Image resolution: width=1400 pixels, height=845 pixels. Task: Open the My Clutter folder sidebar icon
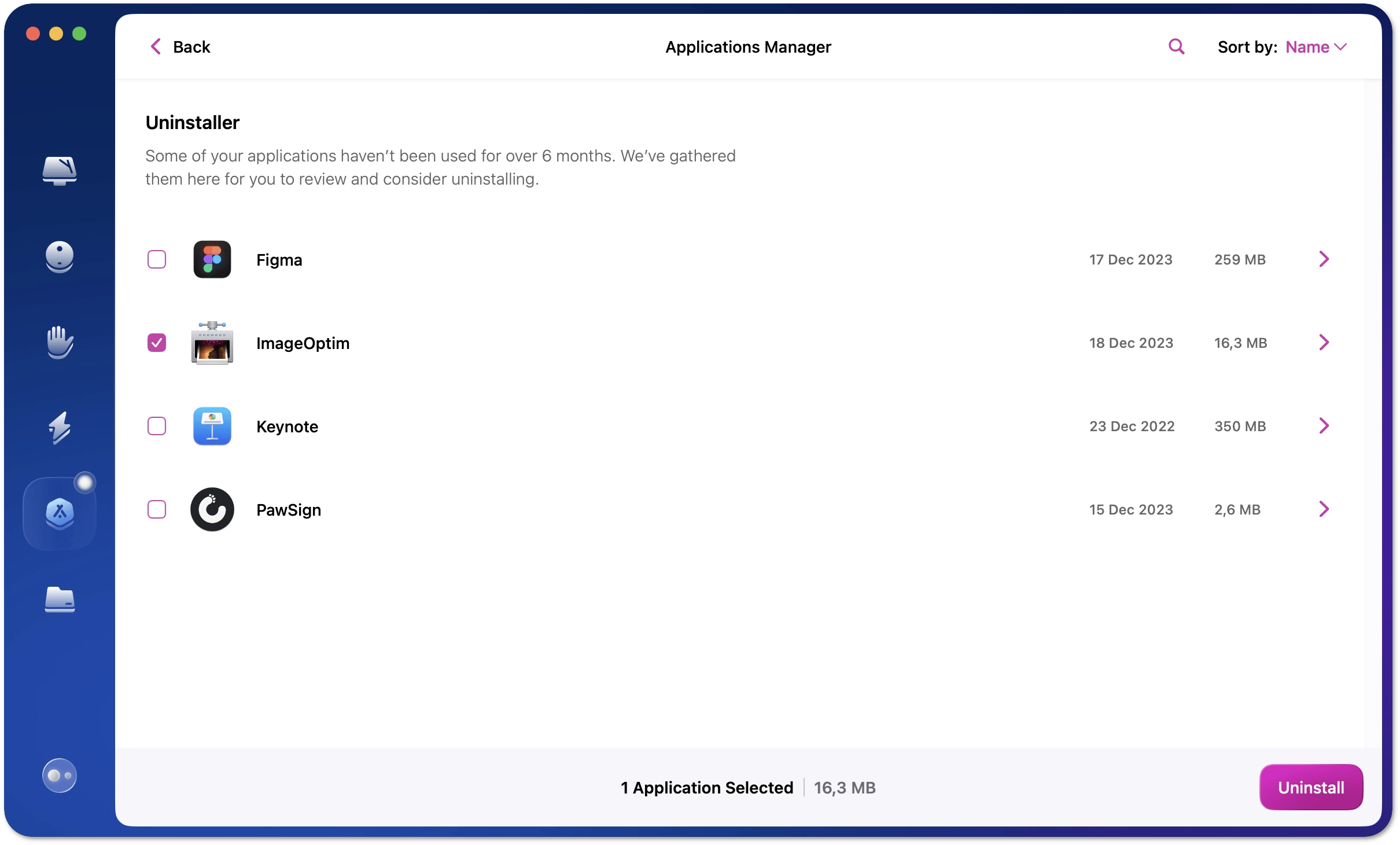60,599
